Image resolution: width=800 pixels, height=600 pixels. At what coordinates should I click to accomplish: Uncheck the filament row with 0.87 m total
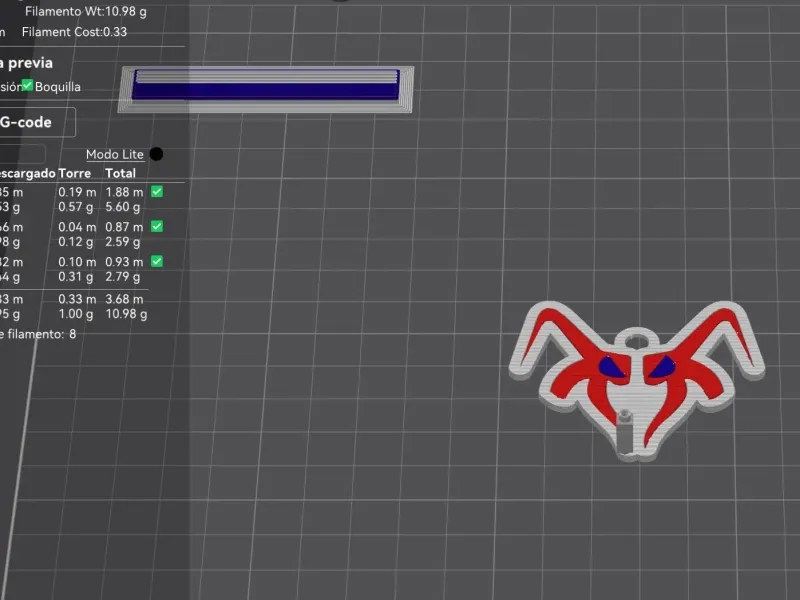click(157, 227)
